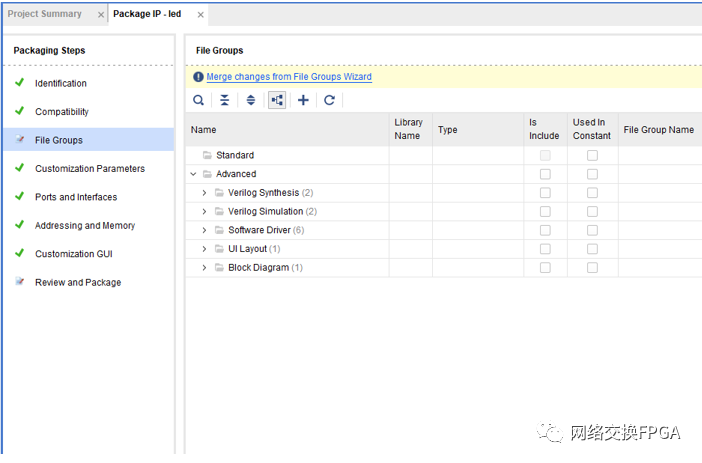Click Software Driver folder icon

coord(219,230)
